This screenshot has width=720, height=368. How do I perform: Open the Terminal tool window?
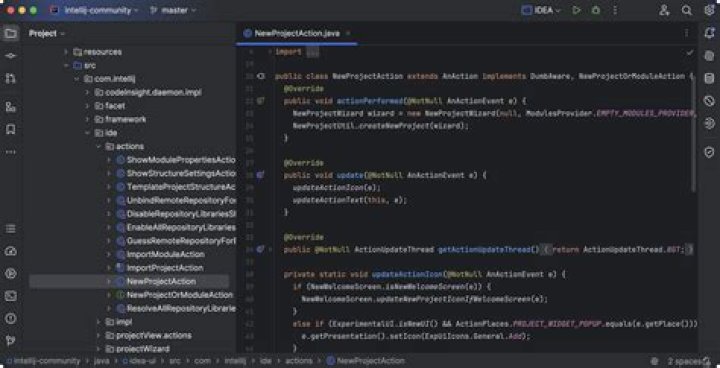click(x=11, y=296)
